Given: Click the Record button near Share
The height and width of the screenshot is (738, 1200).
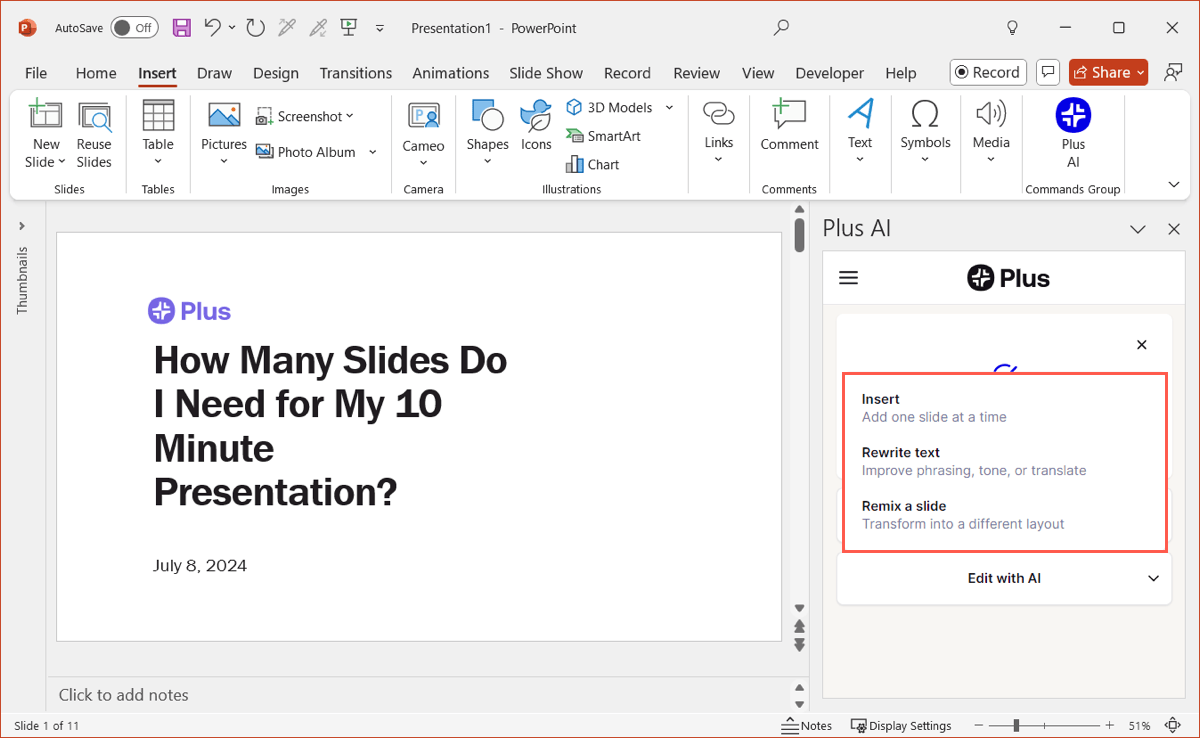Looking at the screenshot, I should click(x=988, y=72).
